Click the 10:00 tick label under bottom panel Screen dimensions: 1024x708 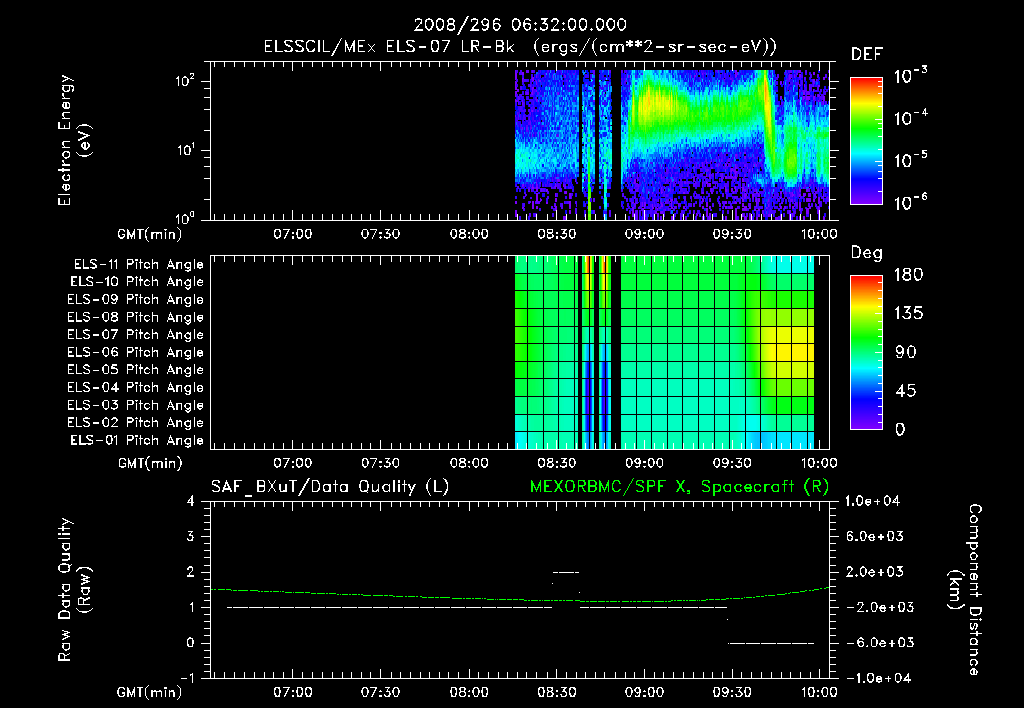pos(819,692)
